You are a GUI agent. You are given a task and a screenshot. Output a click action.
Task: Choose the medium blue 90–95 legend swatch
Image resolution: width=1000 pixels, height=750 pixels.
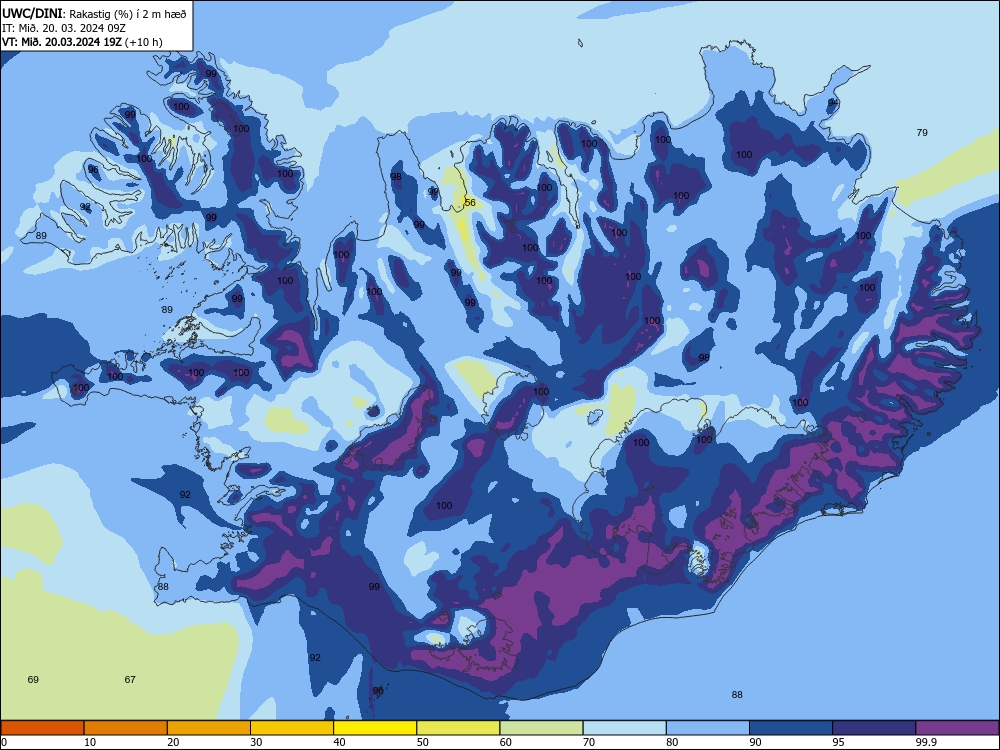(791, 728)
